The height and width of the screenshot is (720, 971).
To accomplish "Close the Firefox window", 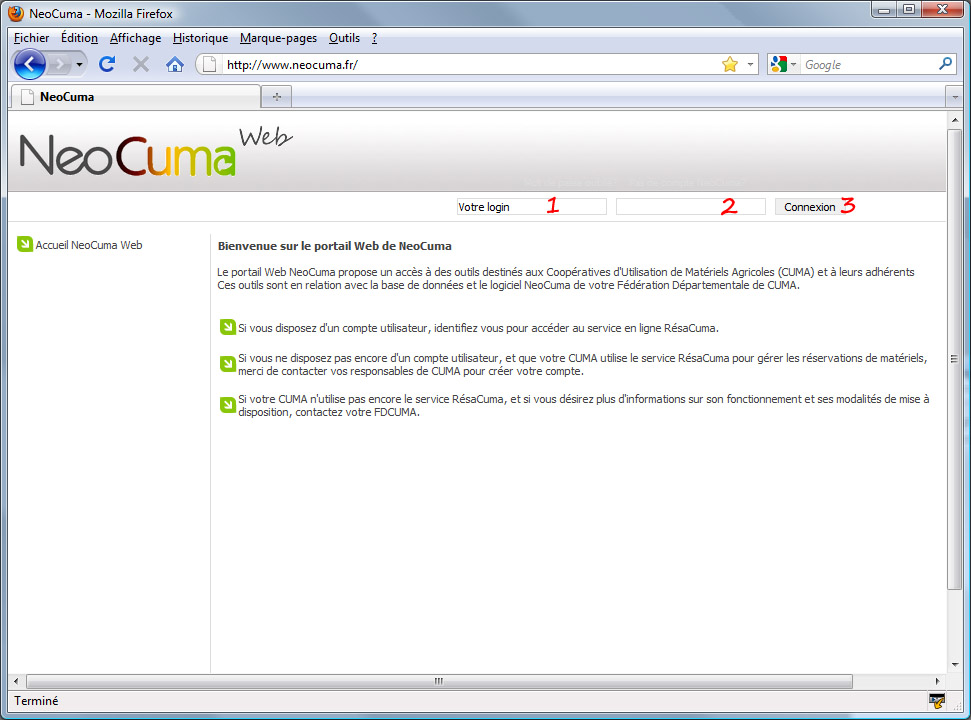I will tap(942, 9).
